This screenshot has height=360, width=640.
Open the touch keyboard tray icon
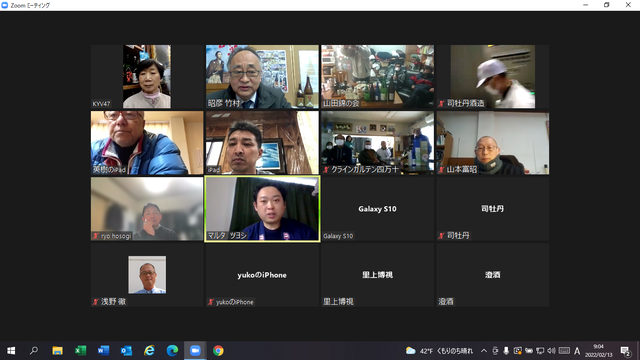coord(564,351)
